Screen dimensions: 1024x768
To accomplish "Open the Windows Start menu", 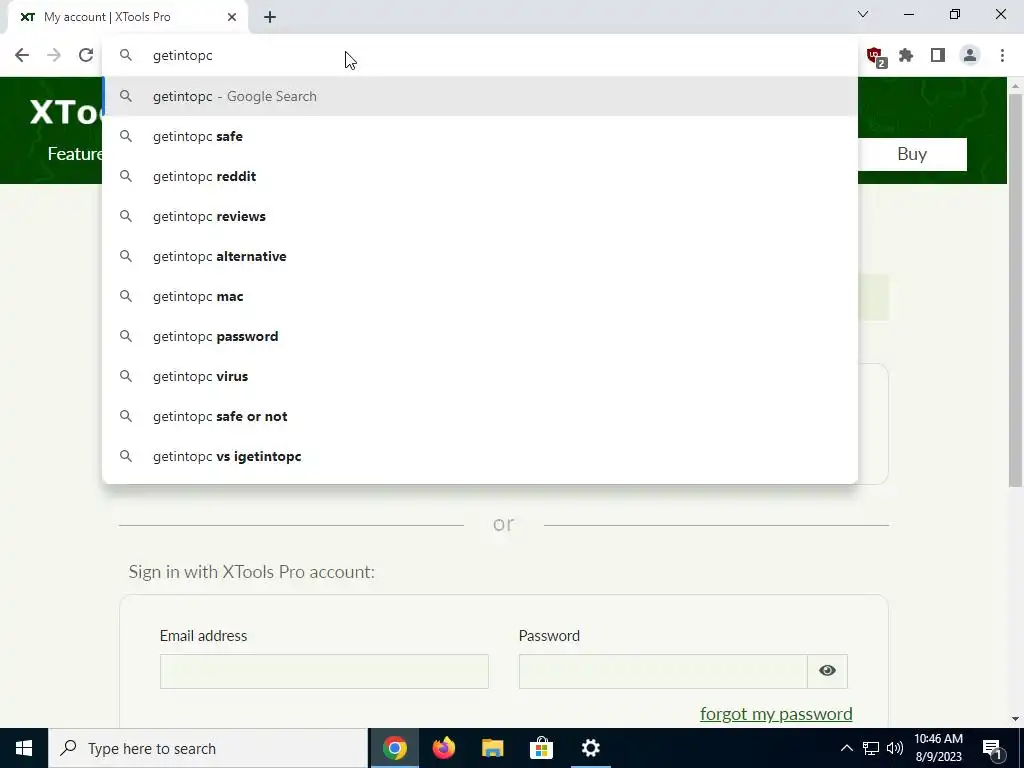I will pos(24,748).
